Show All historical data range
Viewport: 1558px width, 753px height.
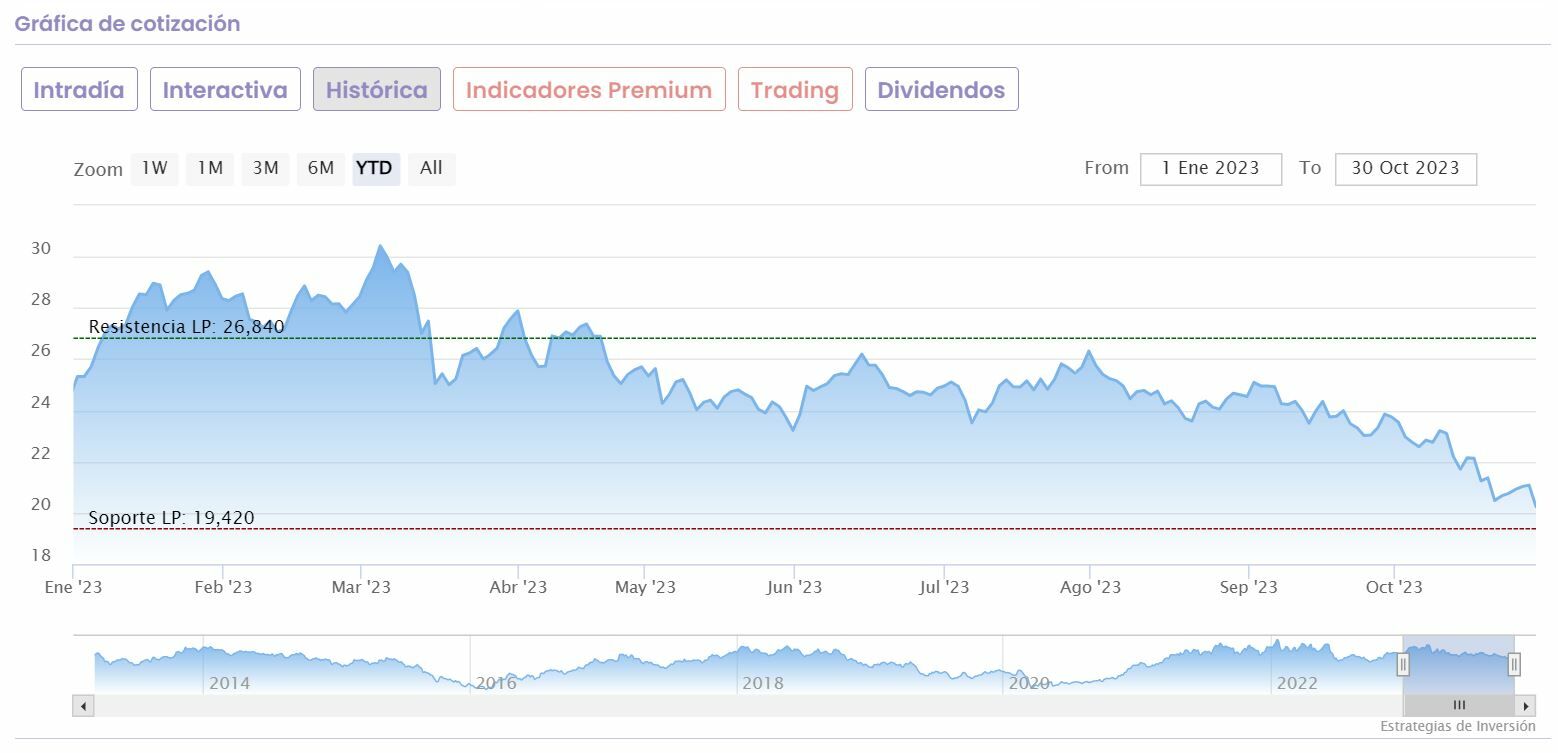[431, 169]
